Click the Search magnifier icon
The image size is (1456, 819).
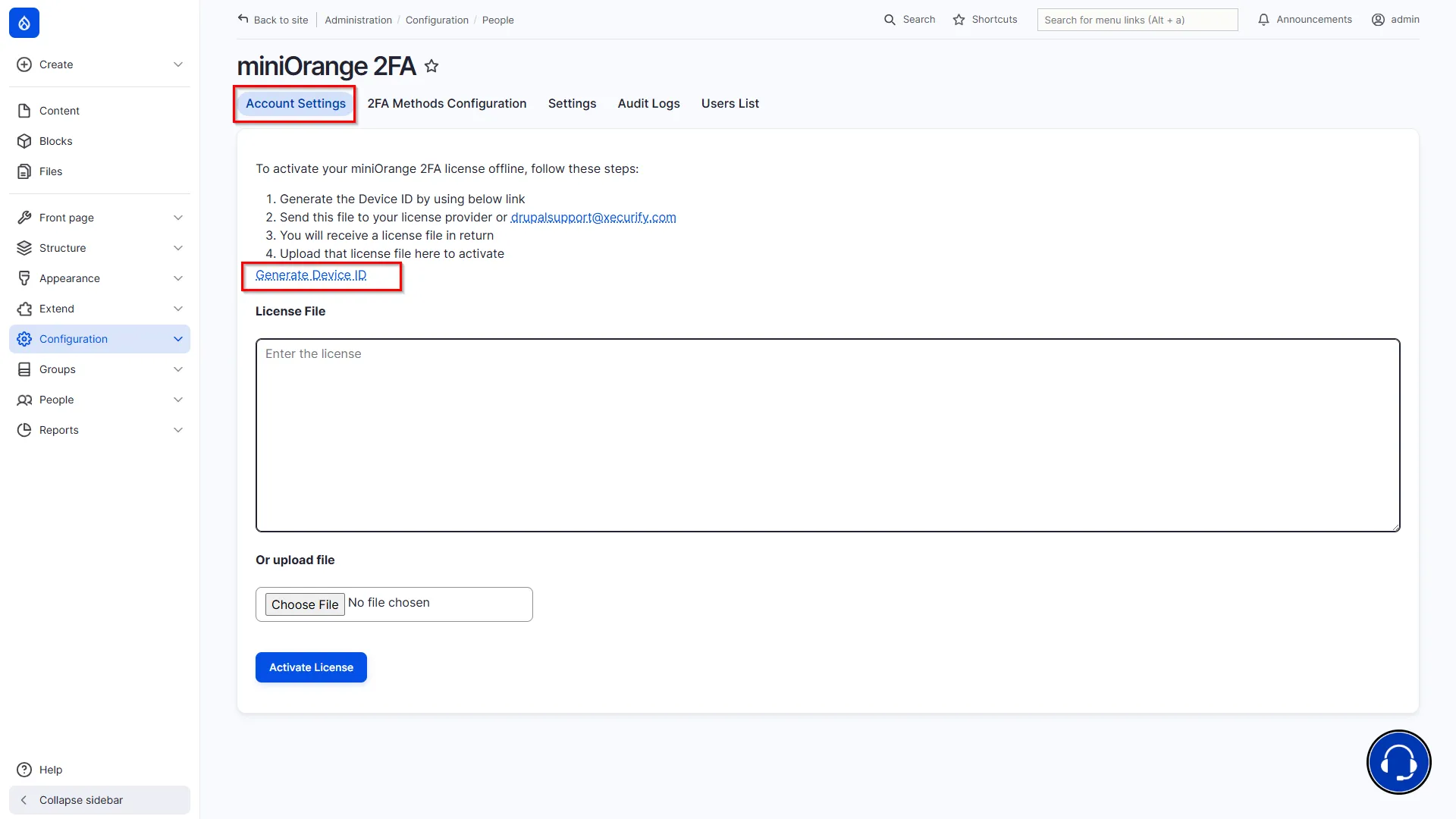[890, 20]
